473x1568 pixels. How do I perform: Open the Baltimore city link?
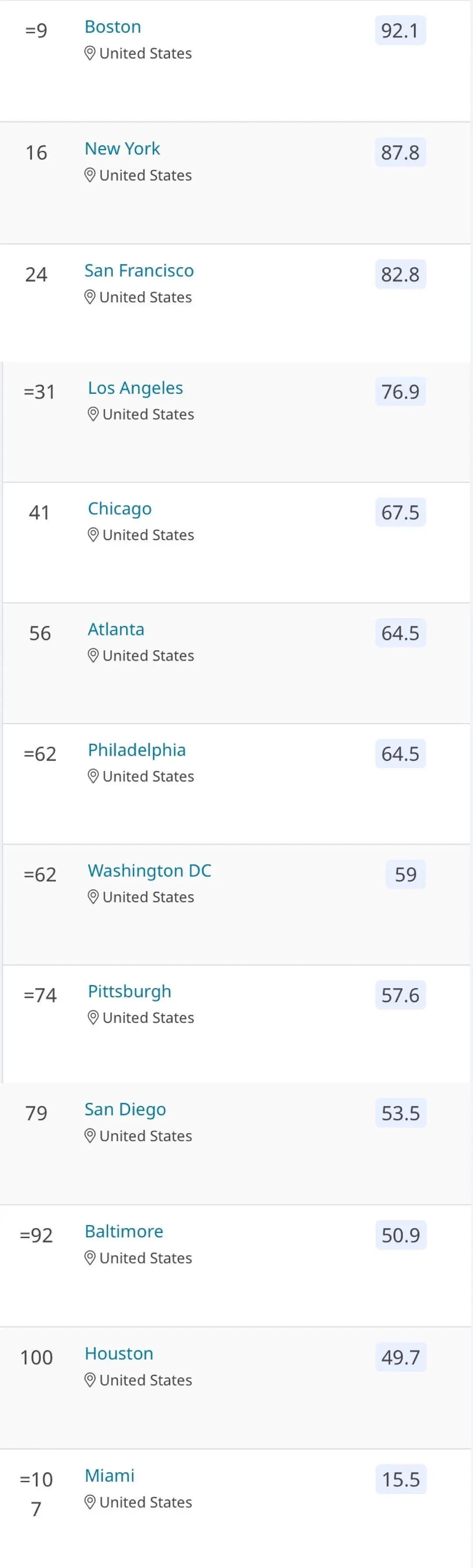[124, 1231]
